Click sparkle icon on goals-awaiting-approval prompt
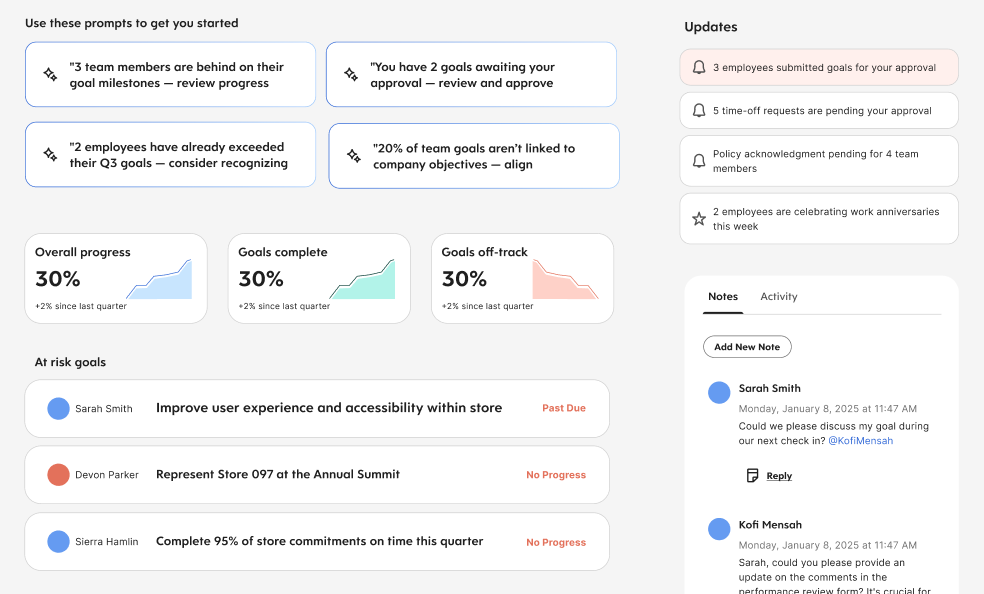Screen dimensions: 984x594 pyautogui.click(x=351, y=75)
